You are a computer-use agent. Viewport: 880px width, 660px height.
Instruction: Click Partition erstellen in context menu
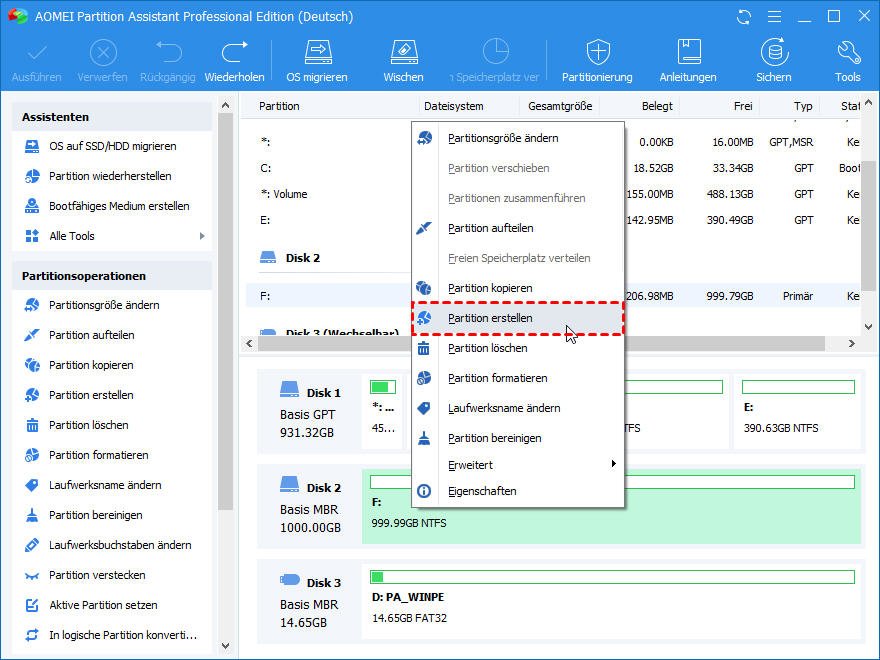518,318
